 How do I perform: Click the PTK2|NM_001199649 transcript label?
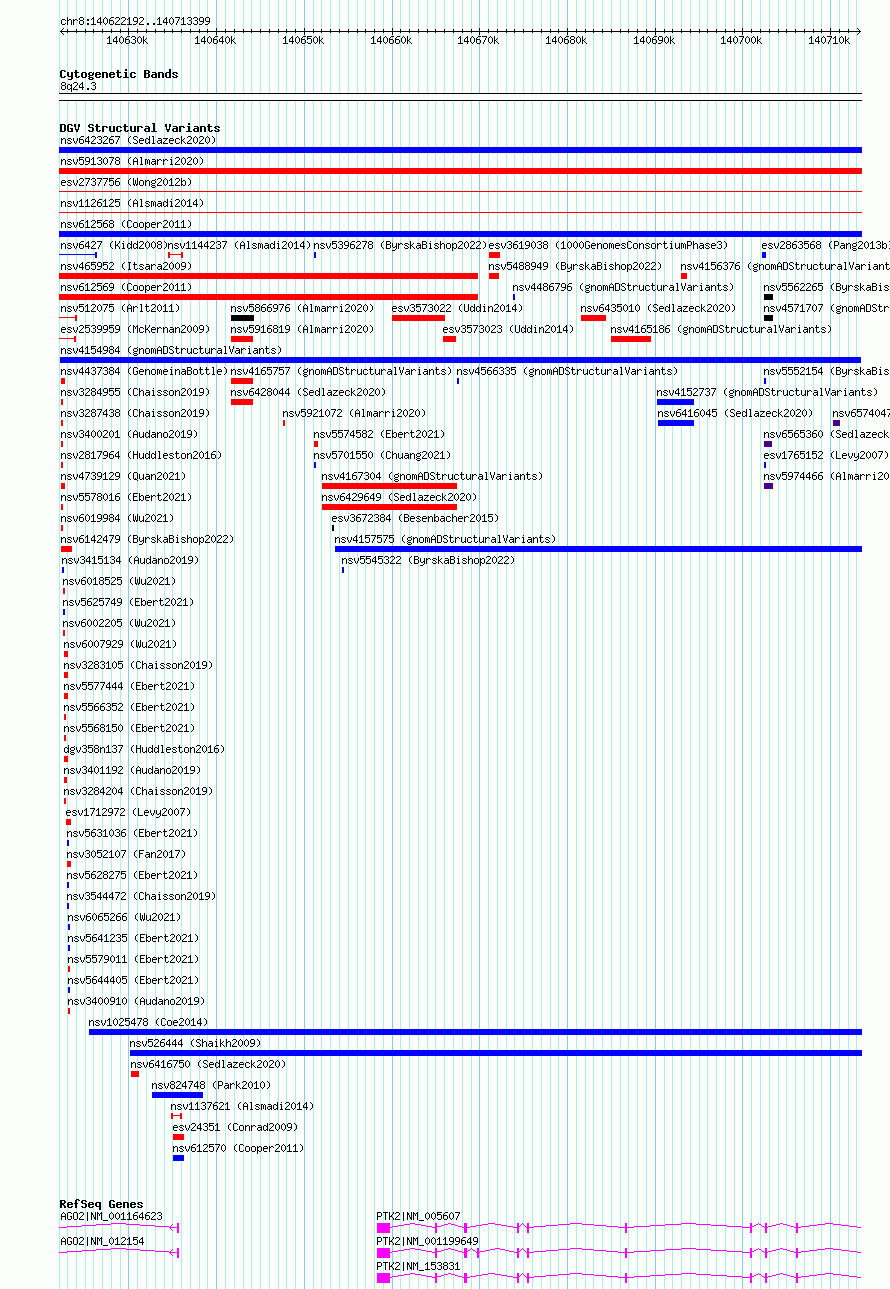pos(428,1241)
